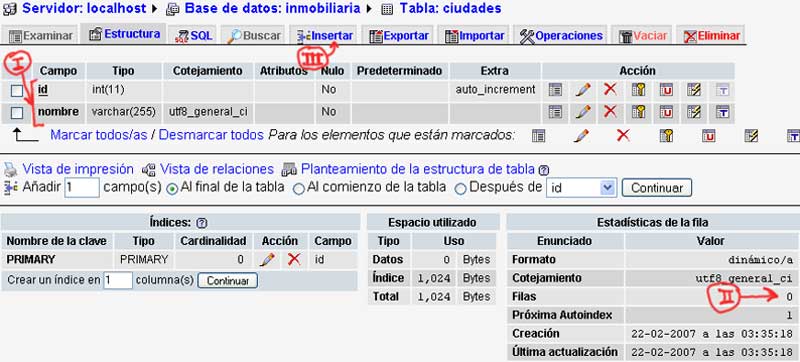This screenshot has height=362, width=800.
Task: Go to Base de datos: inmobiliaria breadcrumb
Action: click(272, 8)
